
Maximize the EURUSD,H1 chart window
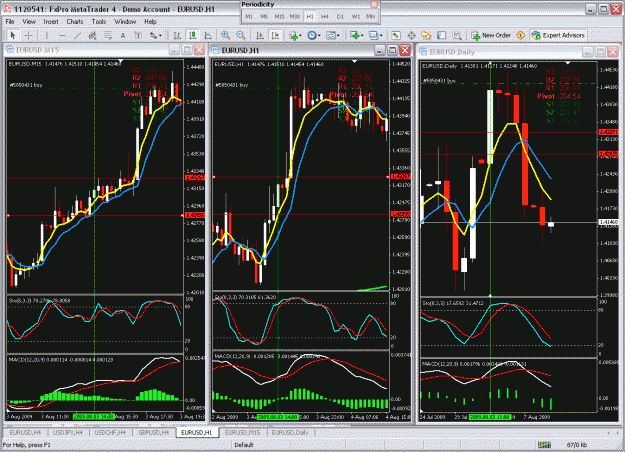pyautogui.click(x=392, y=50)
